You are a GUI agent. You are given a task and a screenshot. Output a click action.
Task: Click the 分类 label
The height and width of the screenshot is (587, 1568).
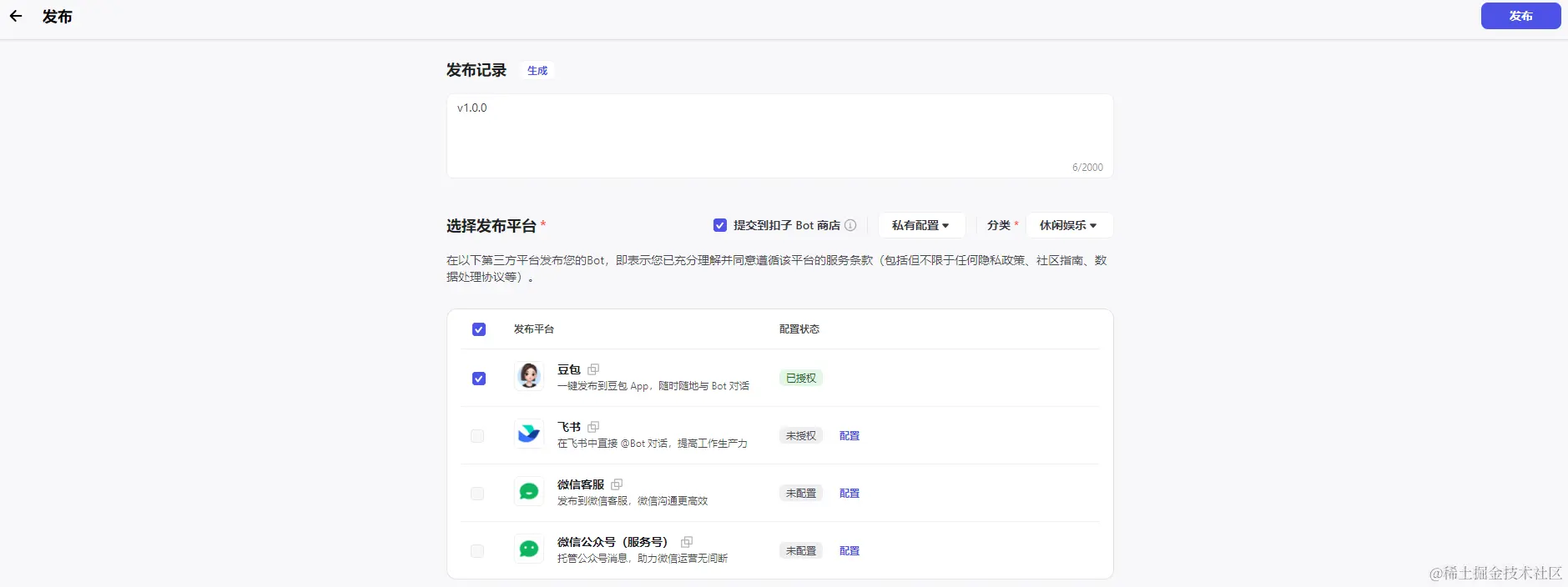pyautogui.click(x=999, y=225)
